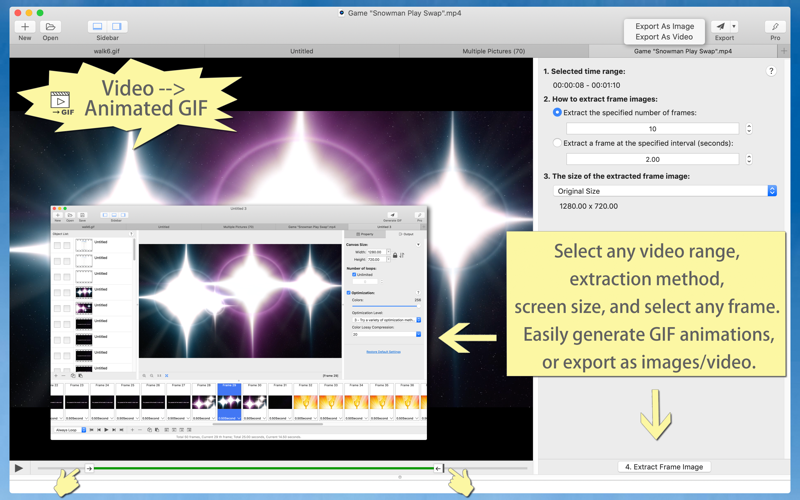The image size is (800, 500).
Task: Click the green selected range bar
Action: tap(264, 468)
